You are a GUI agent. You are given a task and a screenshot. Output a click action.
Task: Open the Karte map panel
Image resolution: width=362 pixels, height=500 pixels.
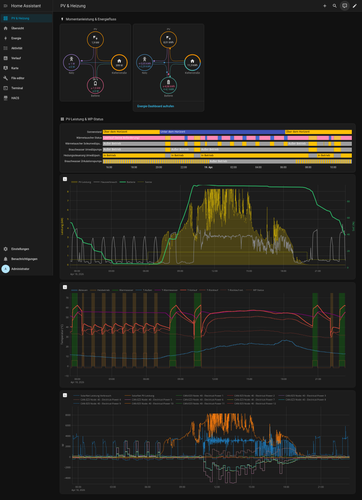point(26,68)
